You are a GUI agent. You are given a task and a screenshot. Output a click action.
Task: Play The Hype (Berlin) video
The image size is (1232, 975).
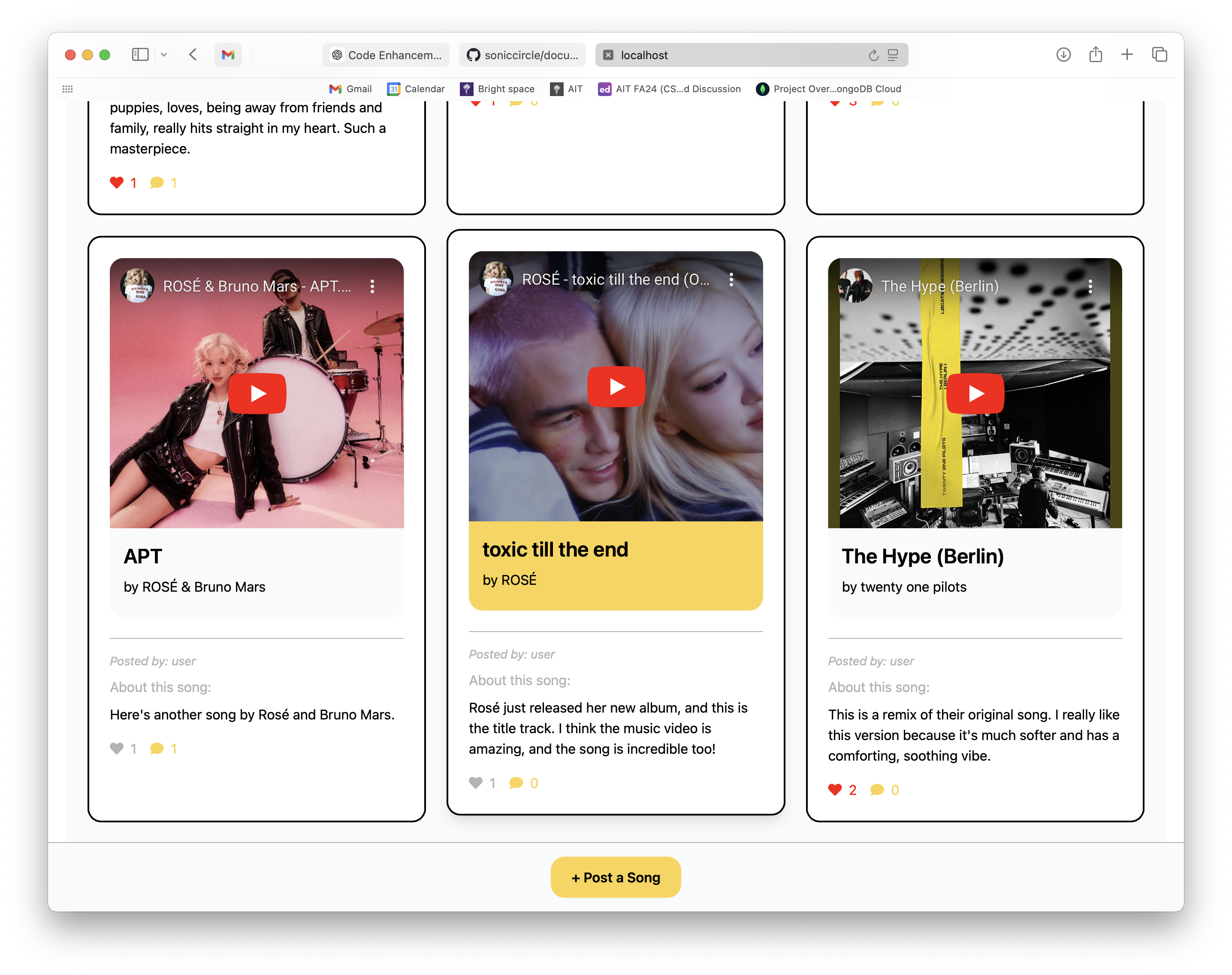pos(975,393)
